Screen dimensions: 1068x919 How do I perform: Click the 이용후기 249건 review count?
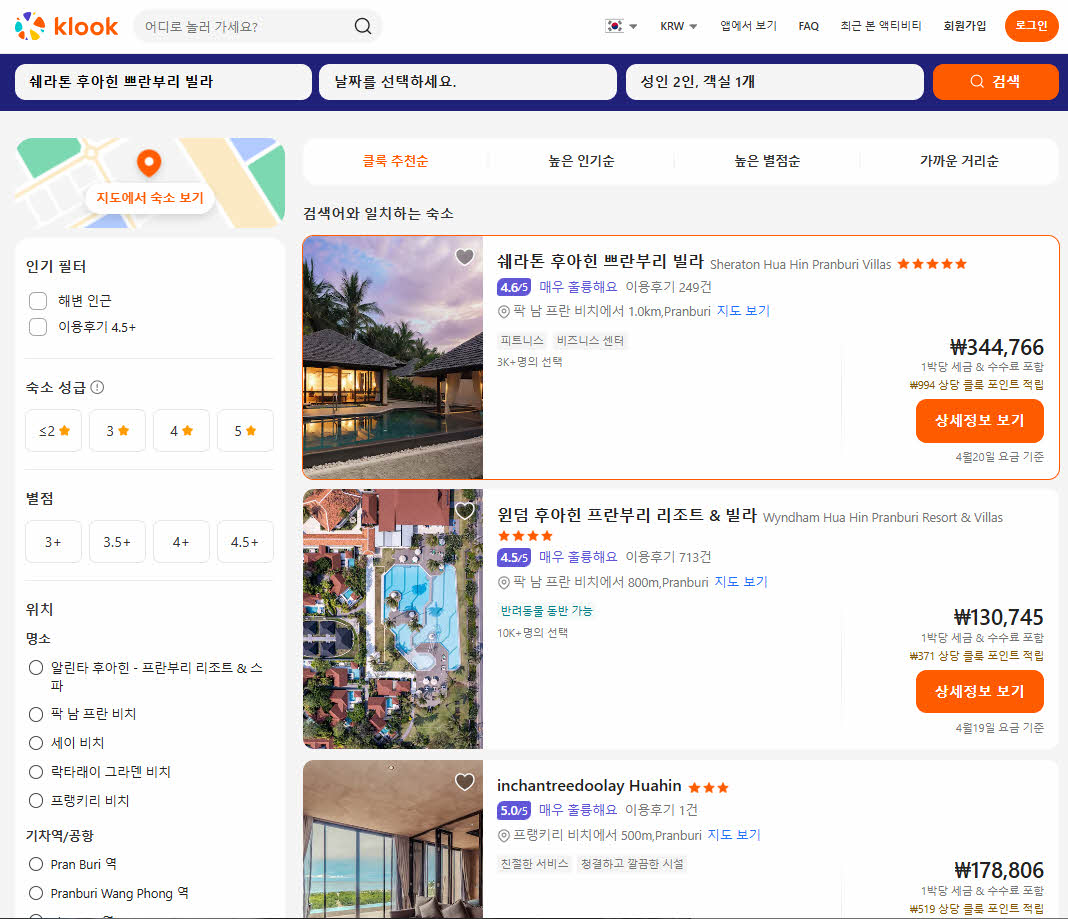tap(668, 287)
